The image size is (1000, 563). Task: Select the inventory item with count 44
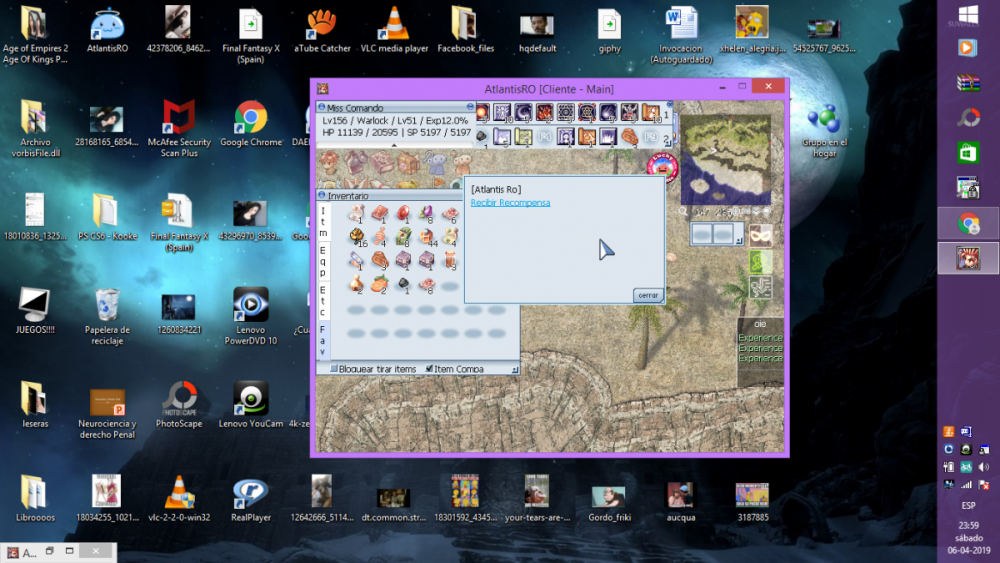427,237
